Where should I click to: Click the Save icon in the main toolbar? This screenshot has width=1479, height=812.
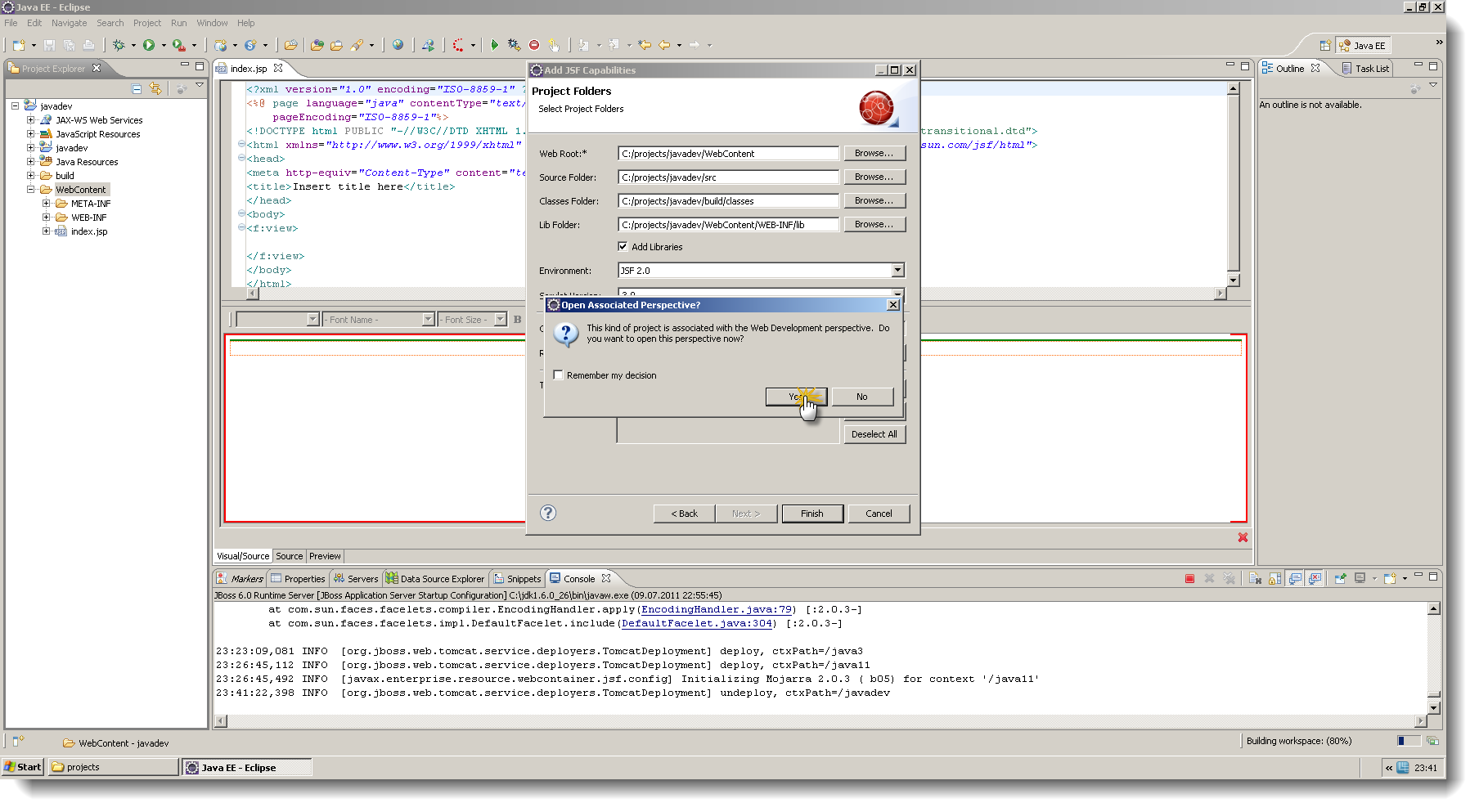point(49,45)
